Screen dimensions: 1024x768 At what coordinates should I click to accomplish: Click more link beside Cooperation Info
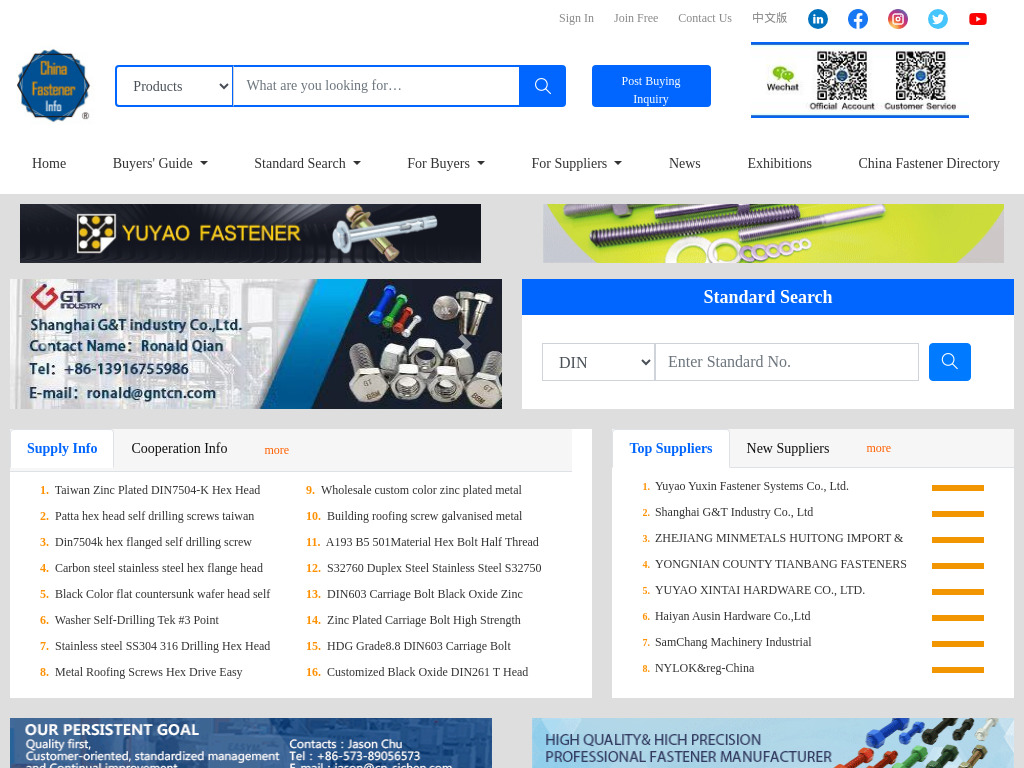pyautogui.click(x=276, y=450)
